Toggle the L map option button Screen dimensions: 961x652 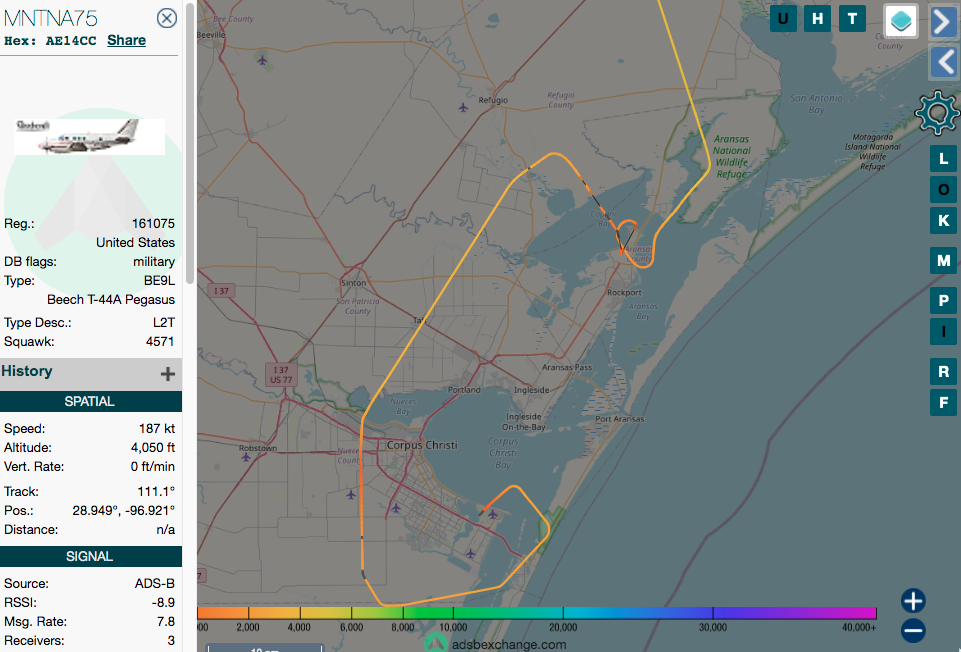click(943, 159)
